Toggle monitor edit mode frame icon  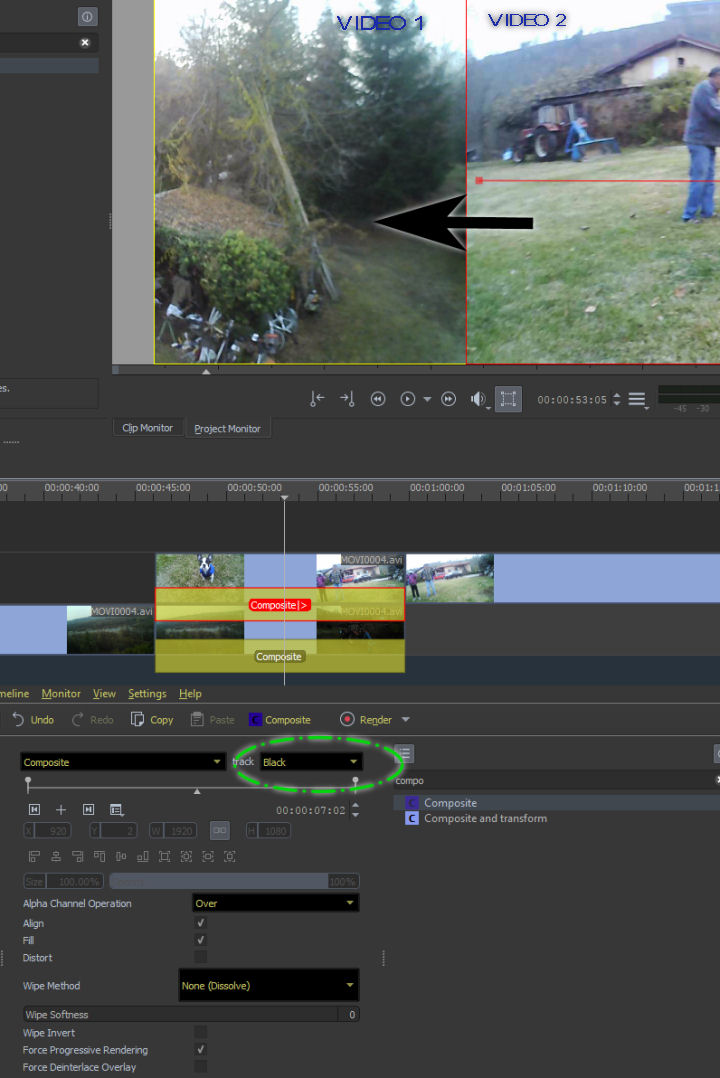tap(508, 399)
